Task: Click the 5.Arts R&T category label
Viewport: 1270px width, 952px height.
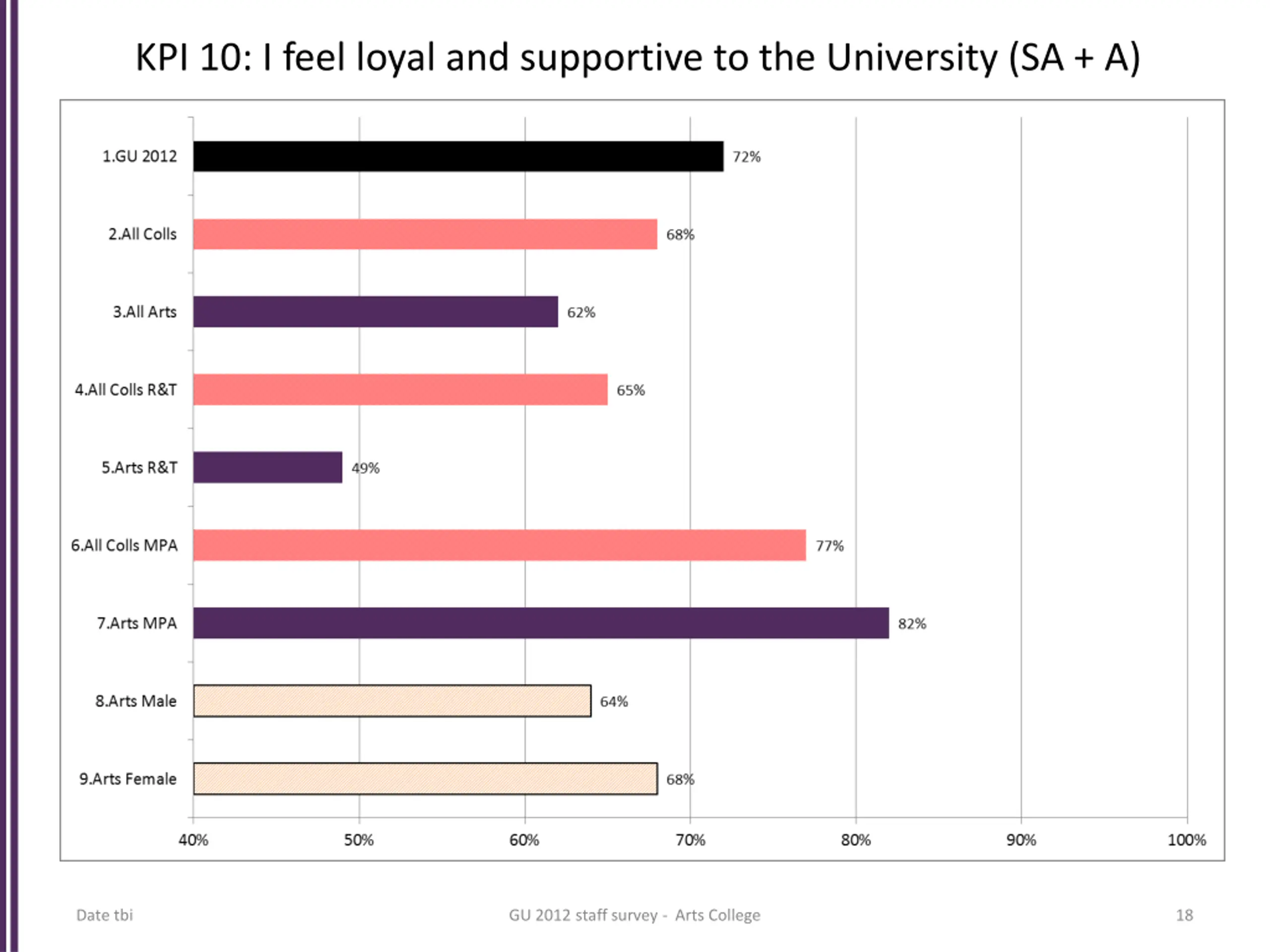Action: tap(139, 468)
